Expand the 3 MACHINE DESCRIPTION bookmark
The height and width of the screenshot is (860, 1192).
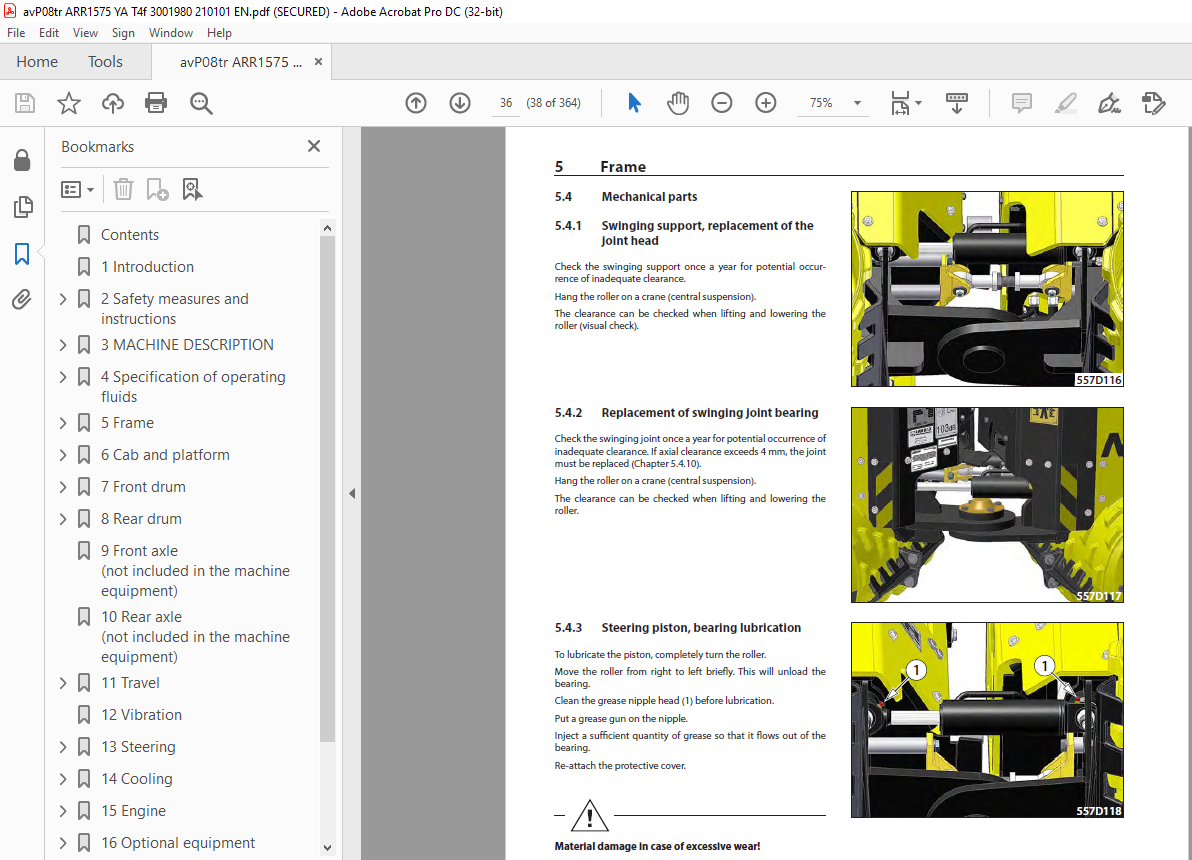coord(63,345)
